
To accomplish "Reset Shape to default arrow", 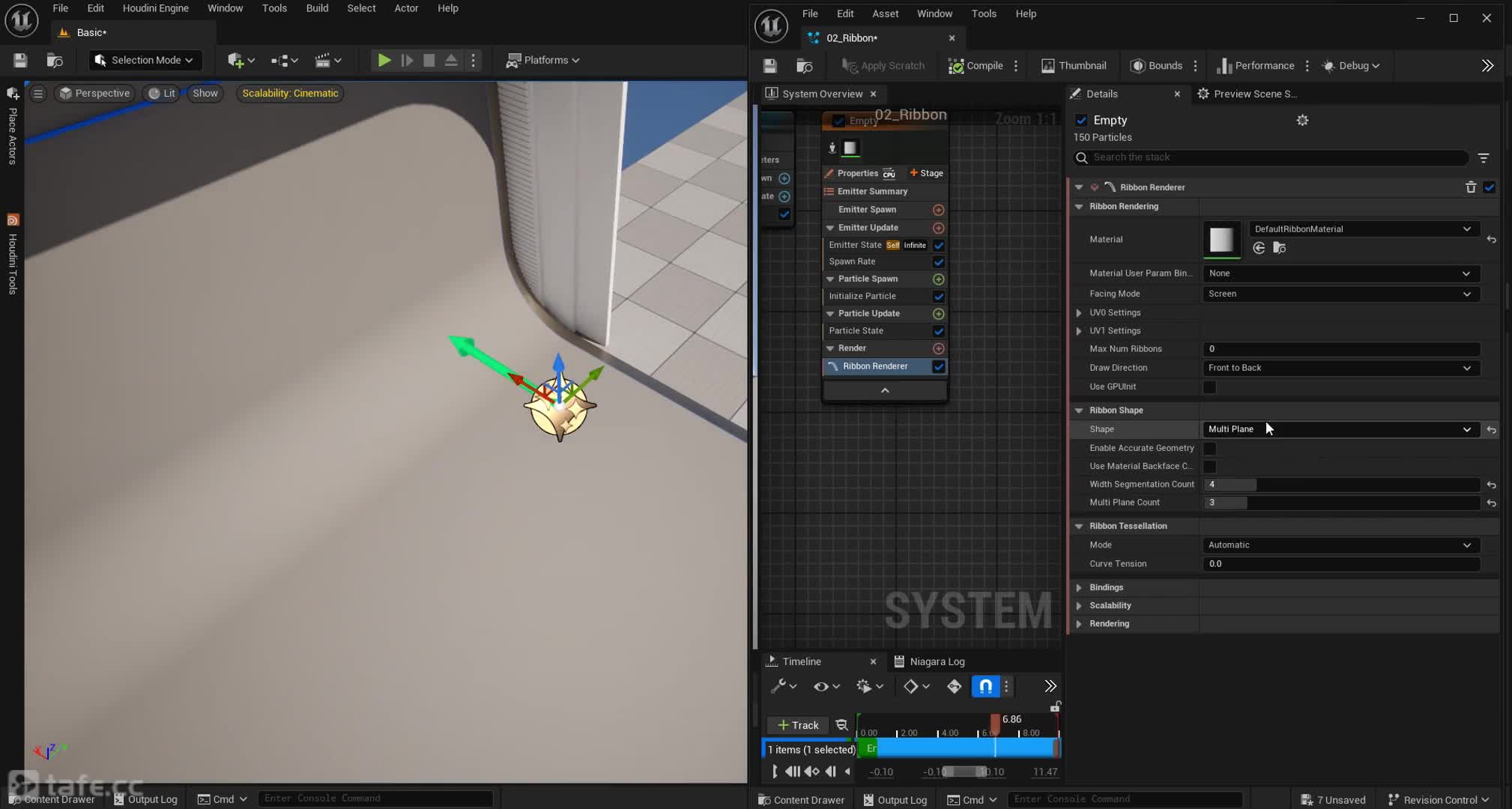I will pyautogui.click(x=1491, y=430).
